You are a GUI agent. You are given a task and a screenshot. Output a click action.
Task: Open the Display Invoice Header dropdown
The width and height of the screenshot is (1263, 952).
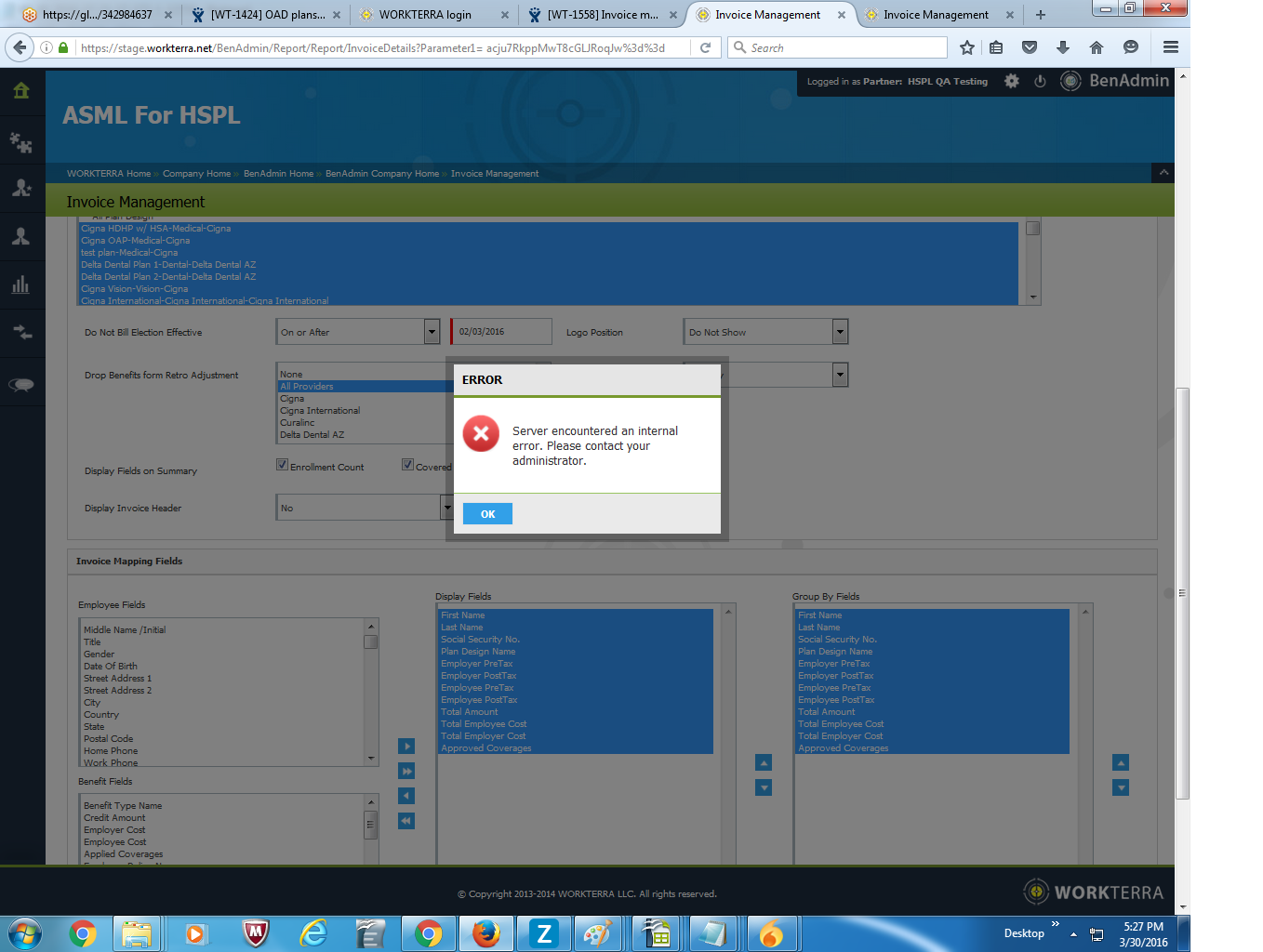point(365,508)
